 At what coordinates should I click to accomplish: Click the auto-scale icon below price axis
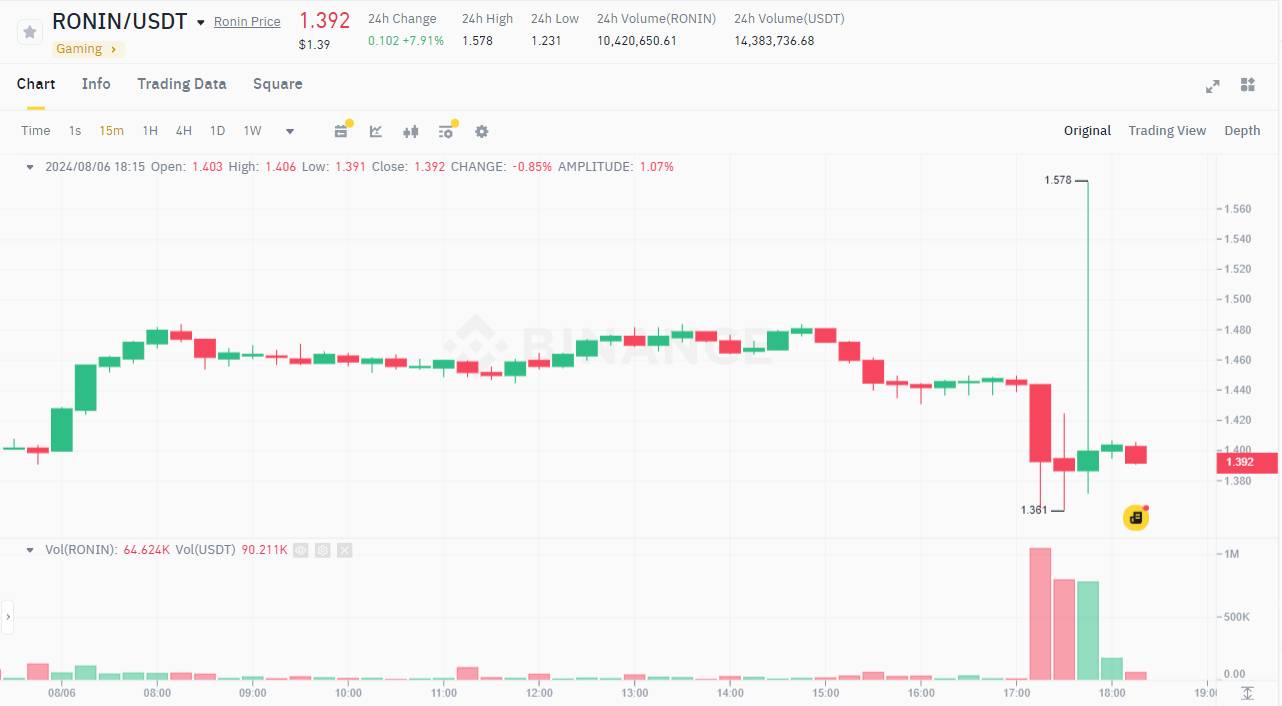pyautogui.click(x=1247, y=693)
